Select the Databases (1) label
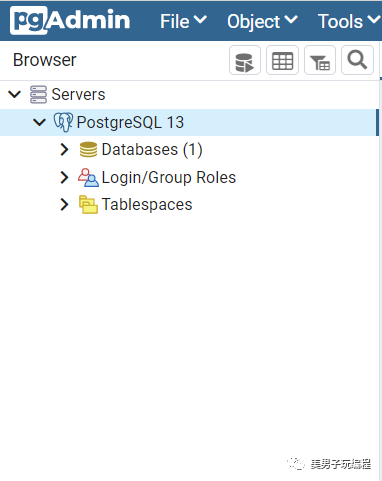This screenshot has width=382, height=481. 152,150
